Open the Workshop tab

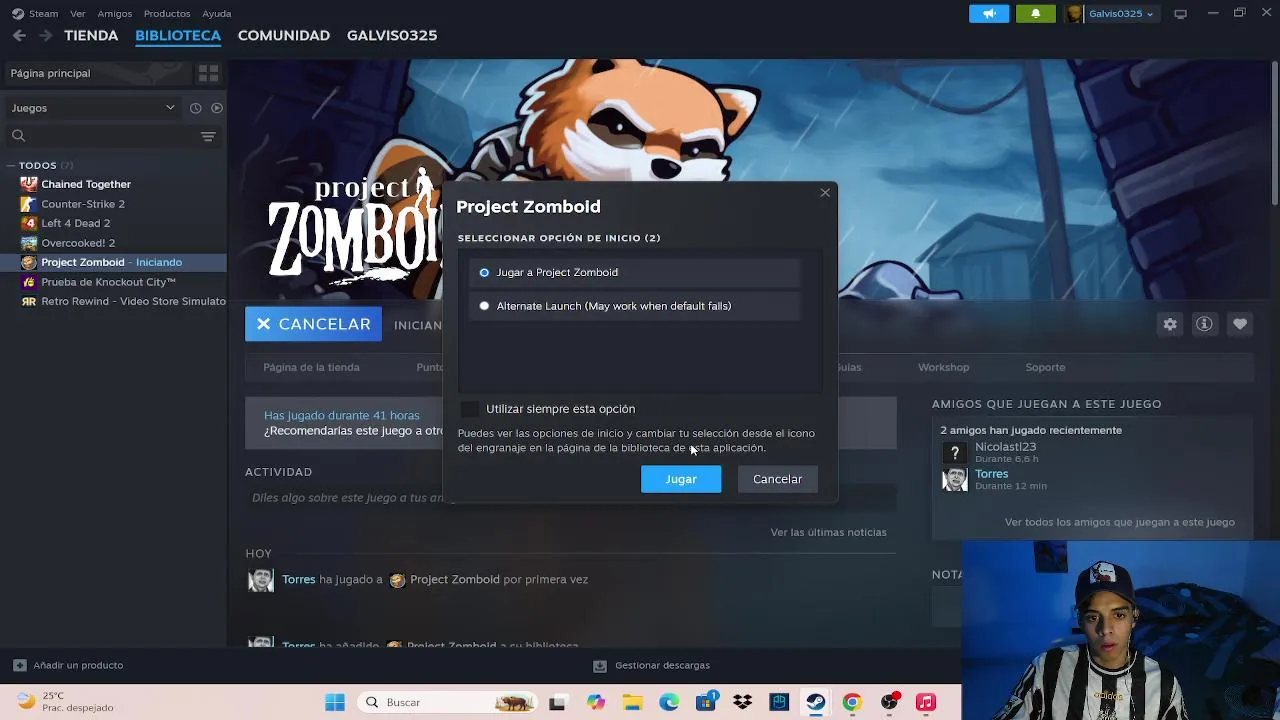(x=944, y=367)
